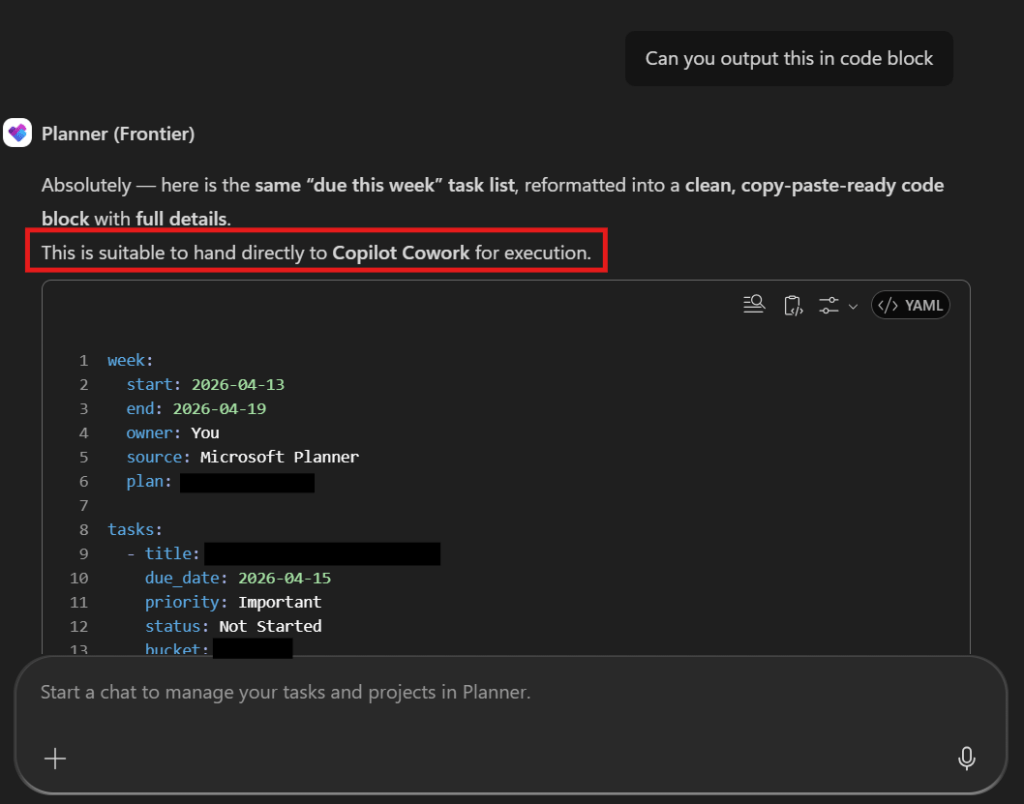1024x804 pixels.
Task: Click the "Not Started" status value
Action: pyautogui.click(x=270, y=626)
